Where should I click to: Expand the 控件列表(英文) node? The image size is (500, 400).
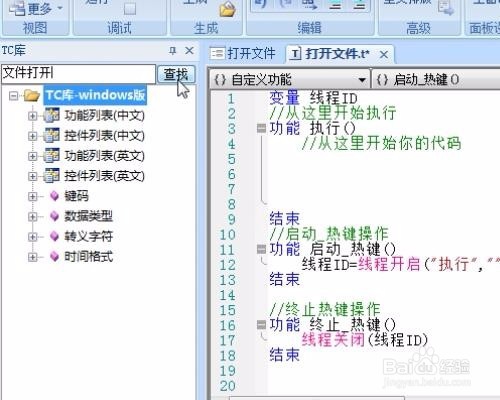click(32, 176)
